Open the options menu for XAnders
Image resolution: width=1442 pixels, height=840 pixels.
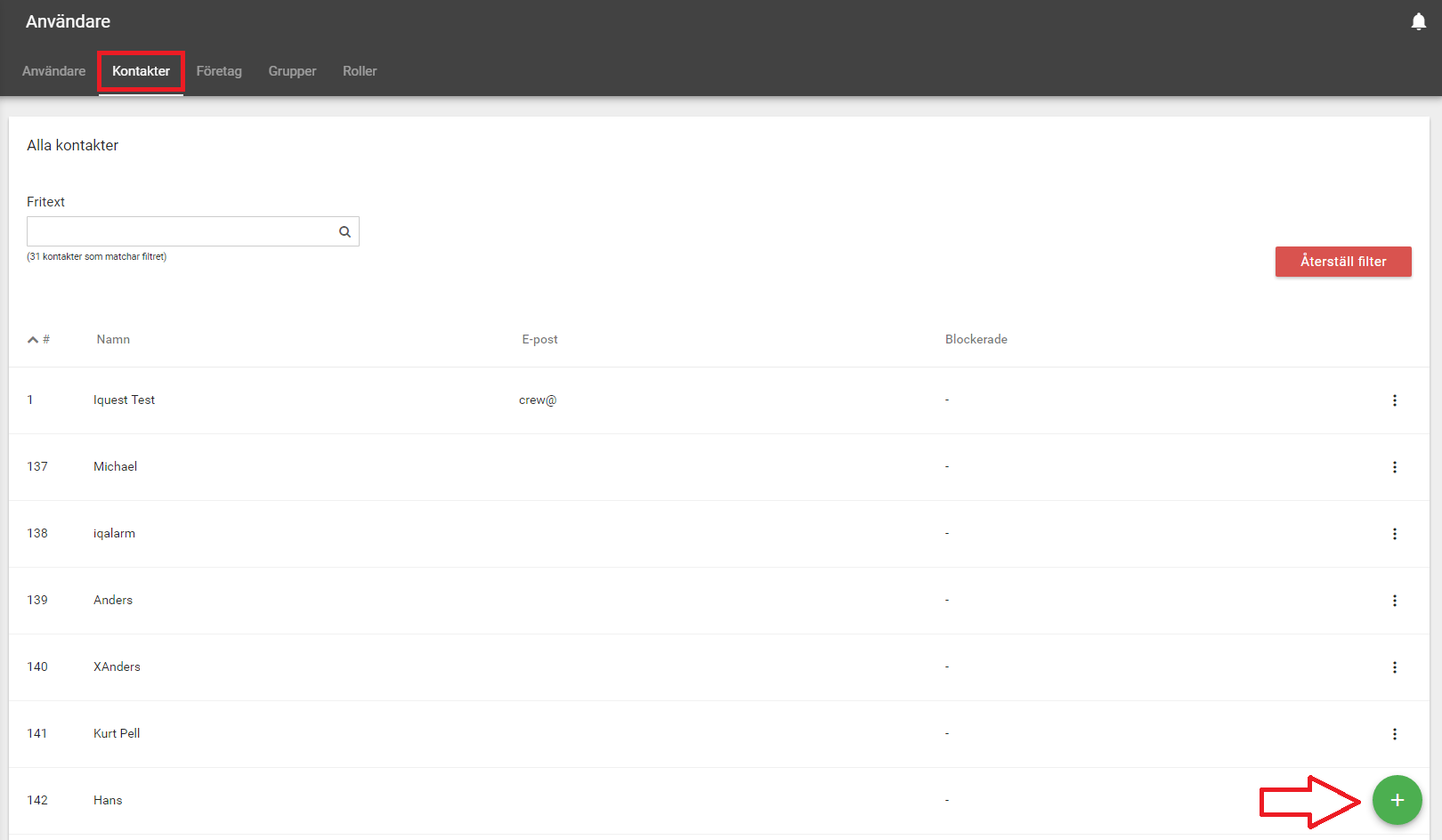(x=1395, y=667)
